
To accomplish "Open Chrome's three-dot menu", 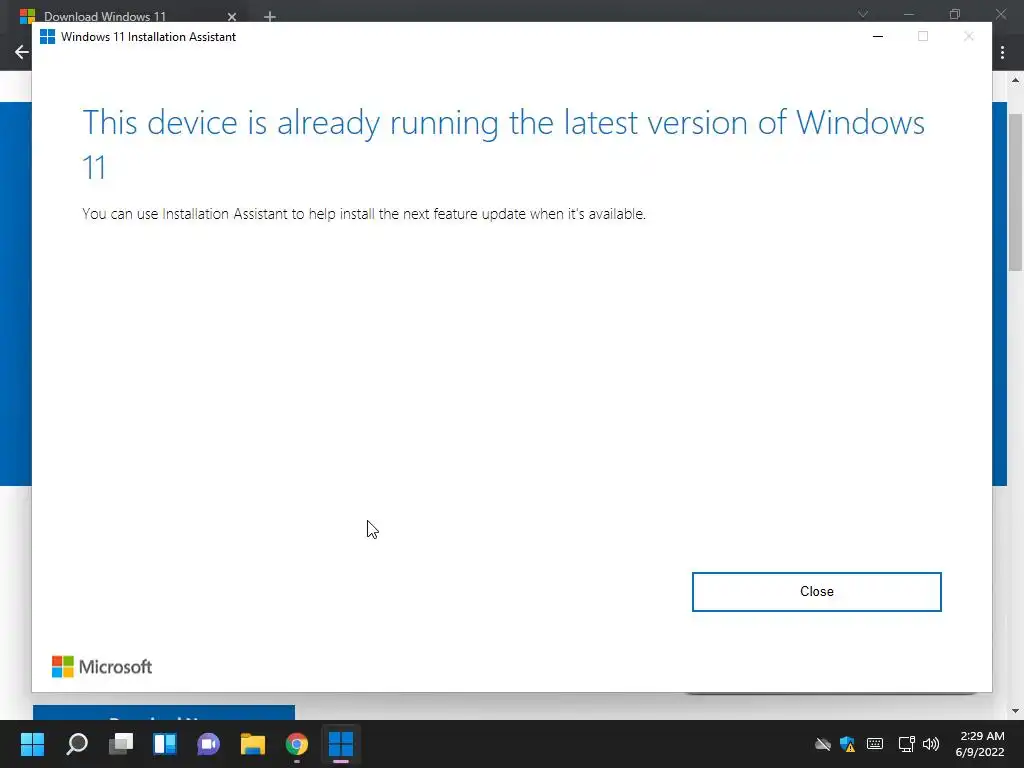I will [x=1002, y=52].
